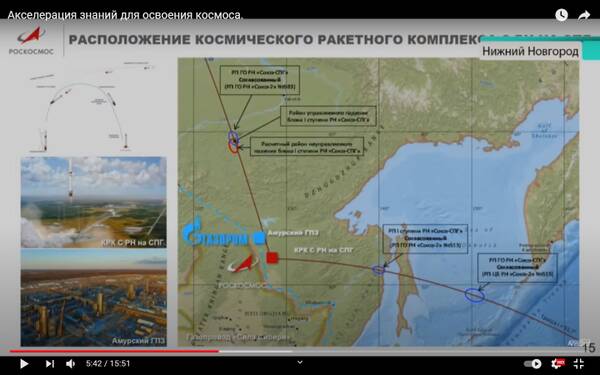Click the Share arrow icon
The height and width of the screenshot is (375, 600).
(584, 15)
